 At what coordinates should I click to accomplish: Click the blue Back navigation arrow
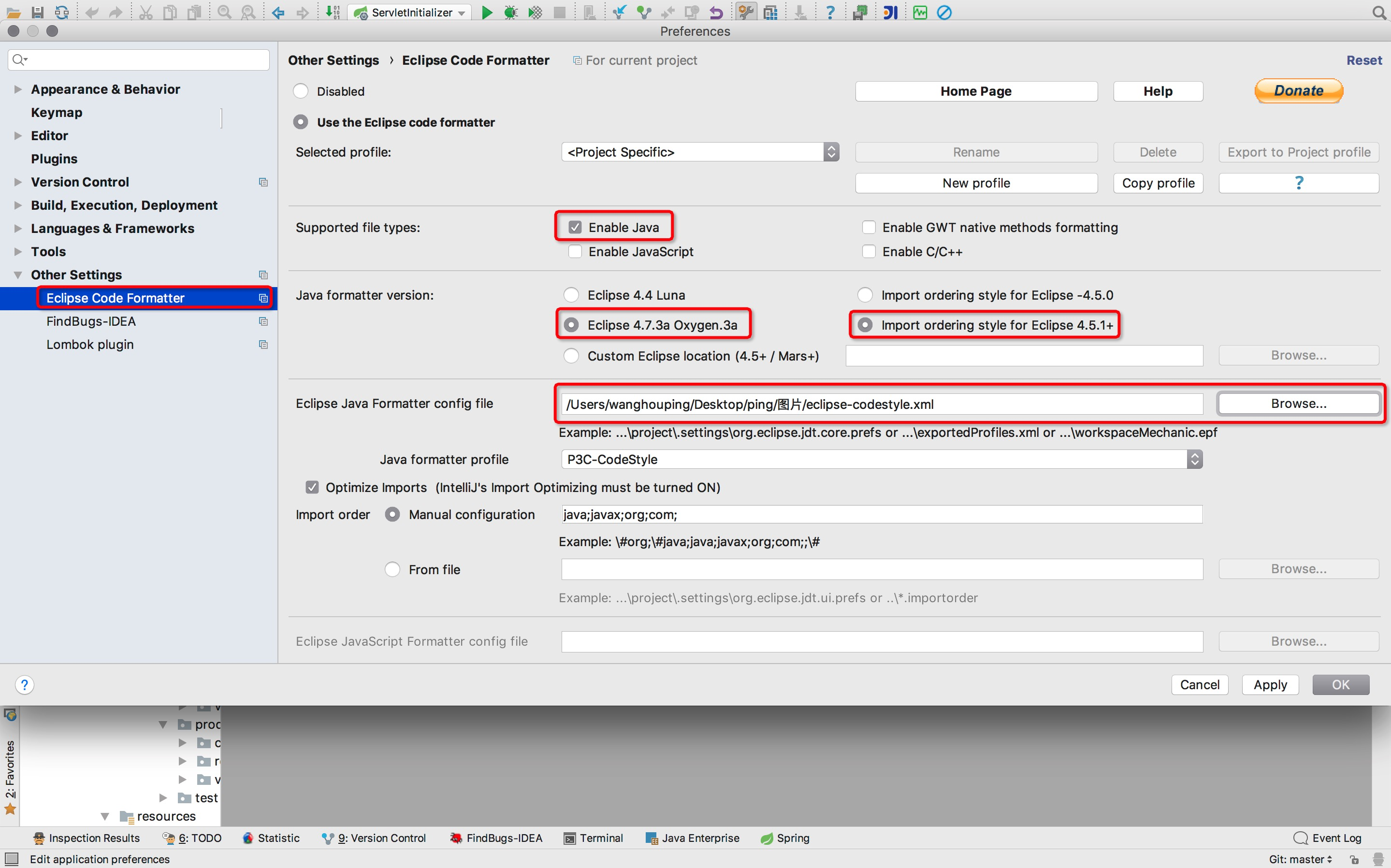278,12
